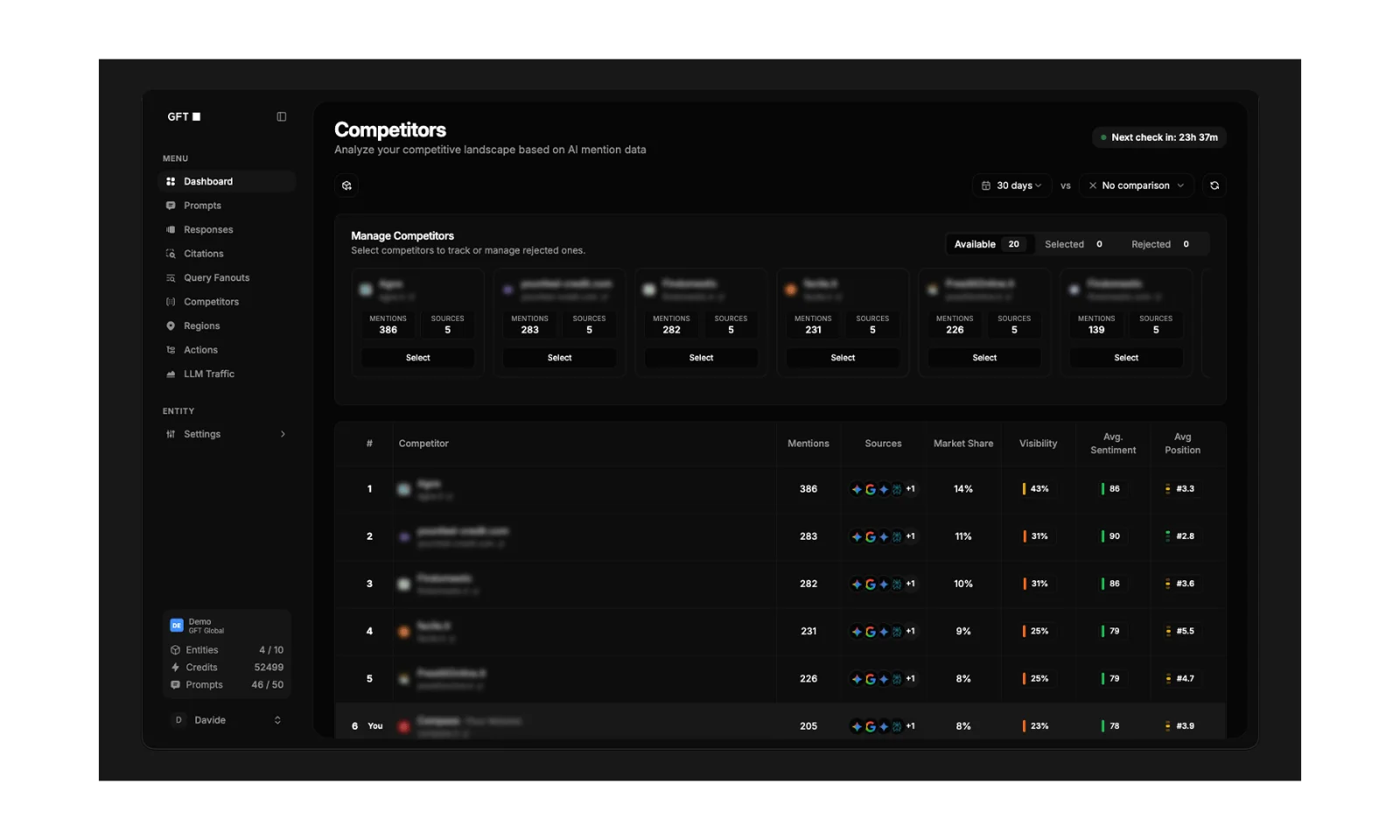
Task: Click the 205 mentions cell in your row
Action: [x=808, y=726]
